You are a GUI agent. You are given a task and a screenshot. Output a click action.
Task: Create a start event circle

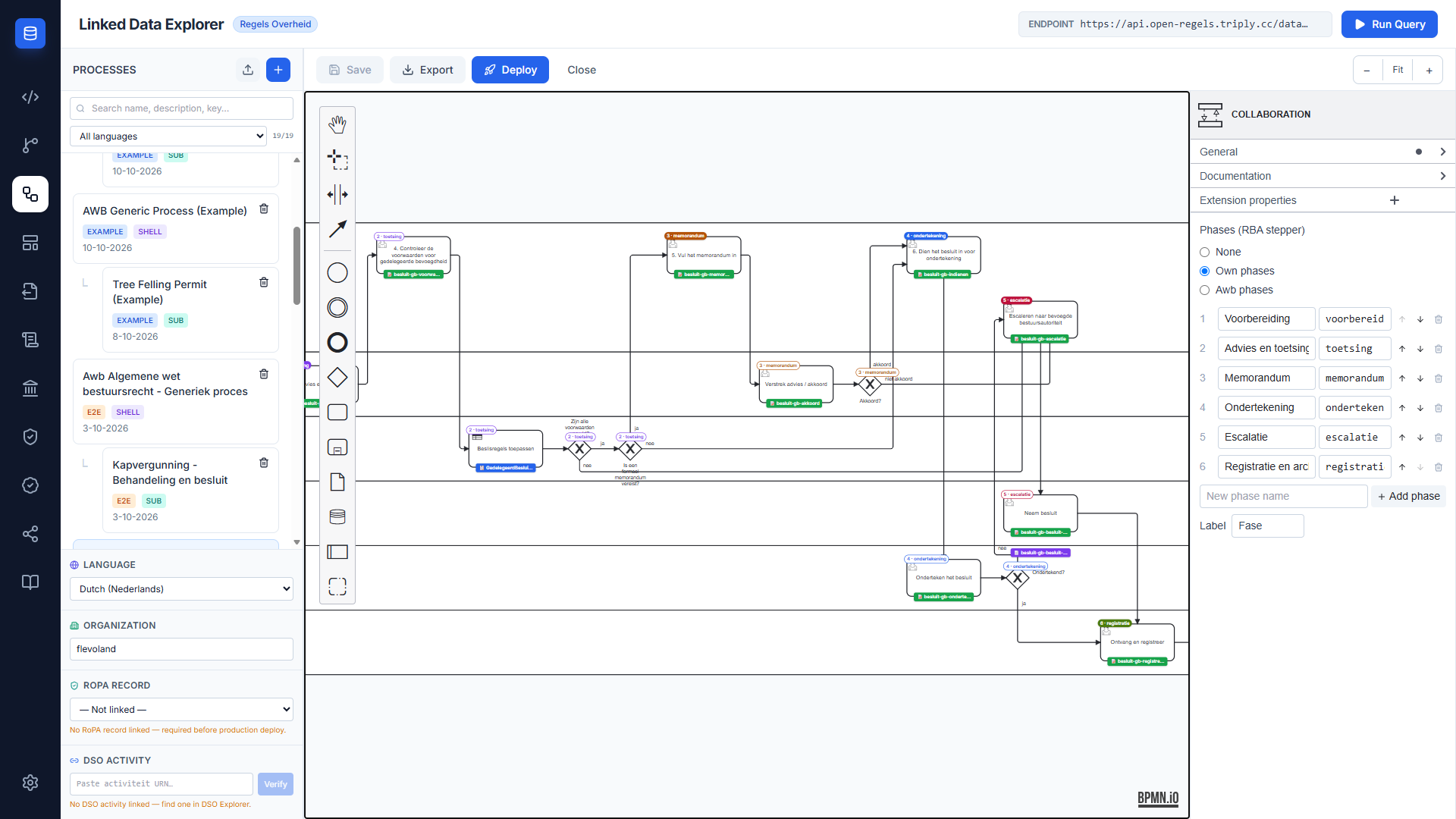[x=337, y=273]
